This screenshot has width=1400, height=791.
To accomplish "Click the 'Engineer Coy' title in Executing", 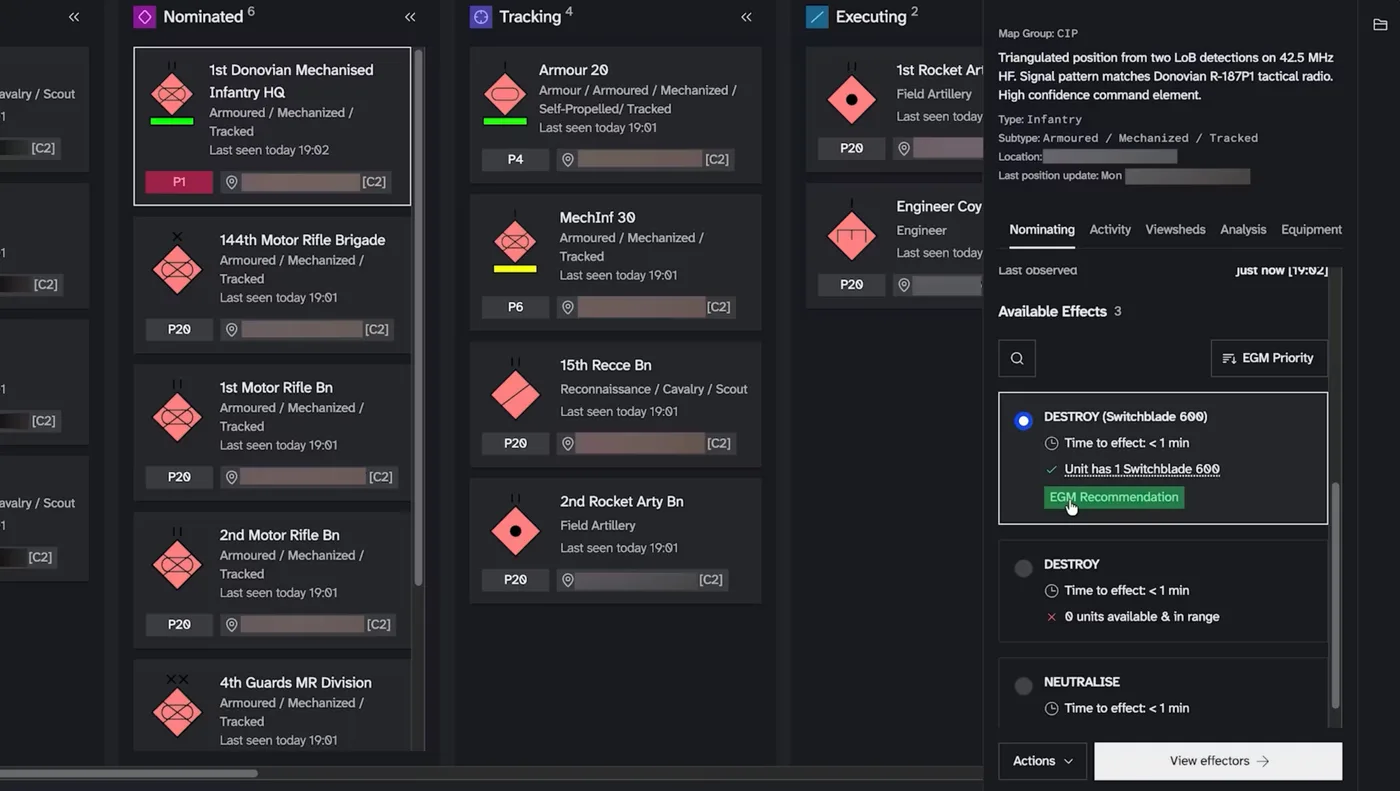I will tap(939, 206).
